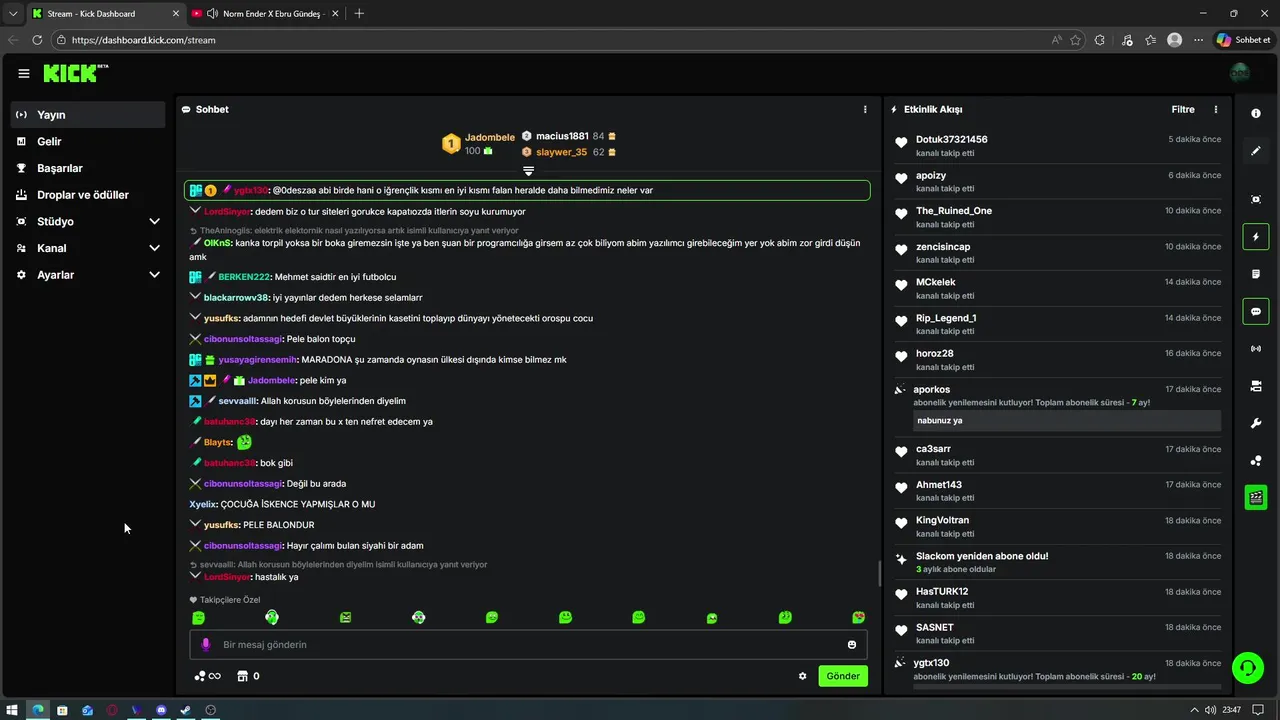Click the wrench tools icon in right toolbar
The image size is (1280, 720).
1256,423
